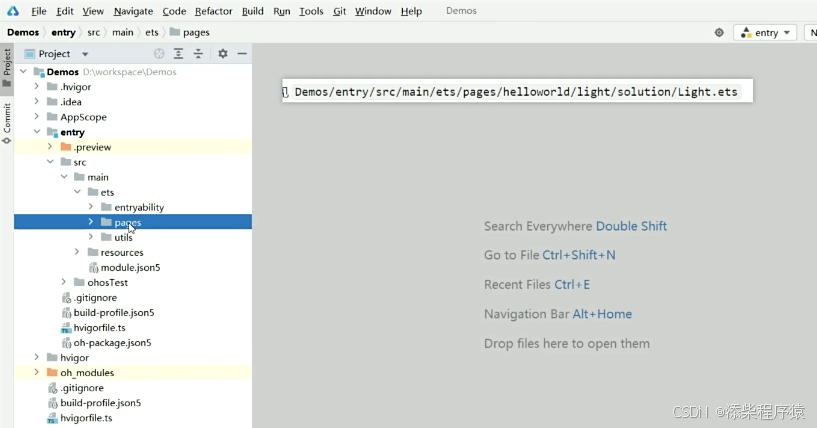Click src in the breadcrumb bar

click(94, 32)
